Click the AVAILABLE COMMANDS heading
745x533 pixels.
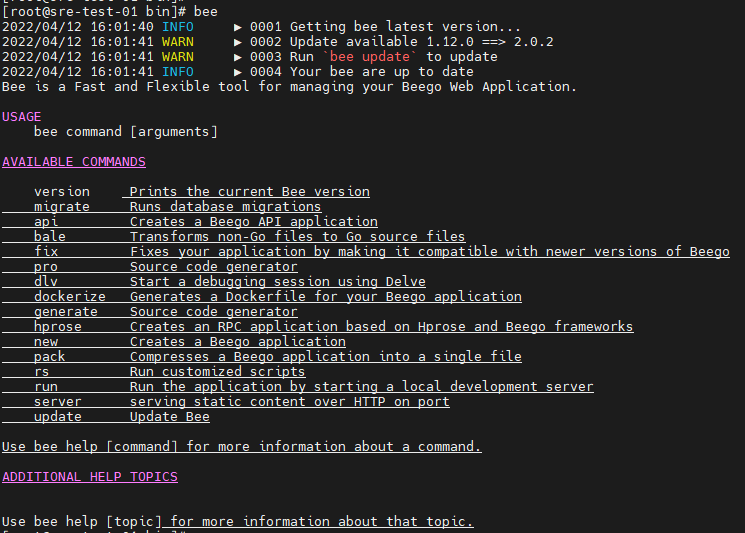tap(74, 162)
